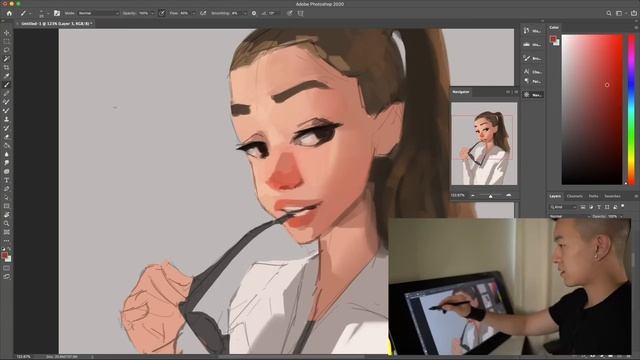Switch to the Paths tab
Viewport: 640px width, 360px height.
[x=593, y=196]
